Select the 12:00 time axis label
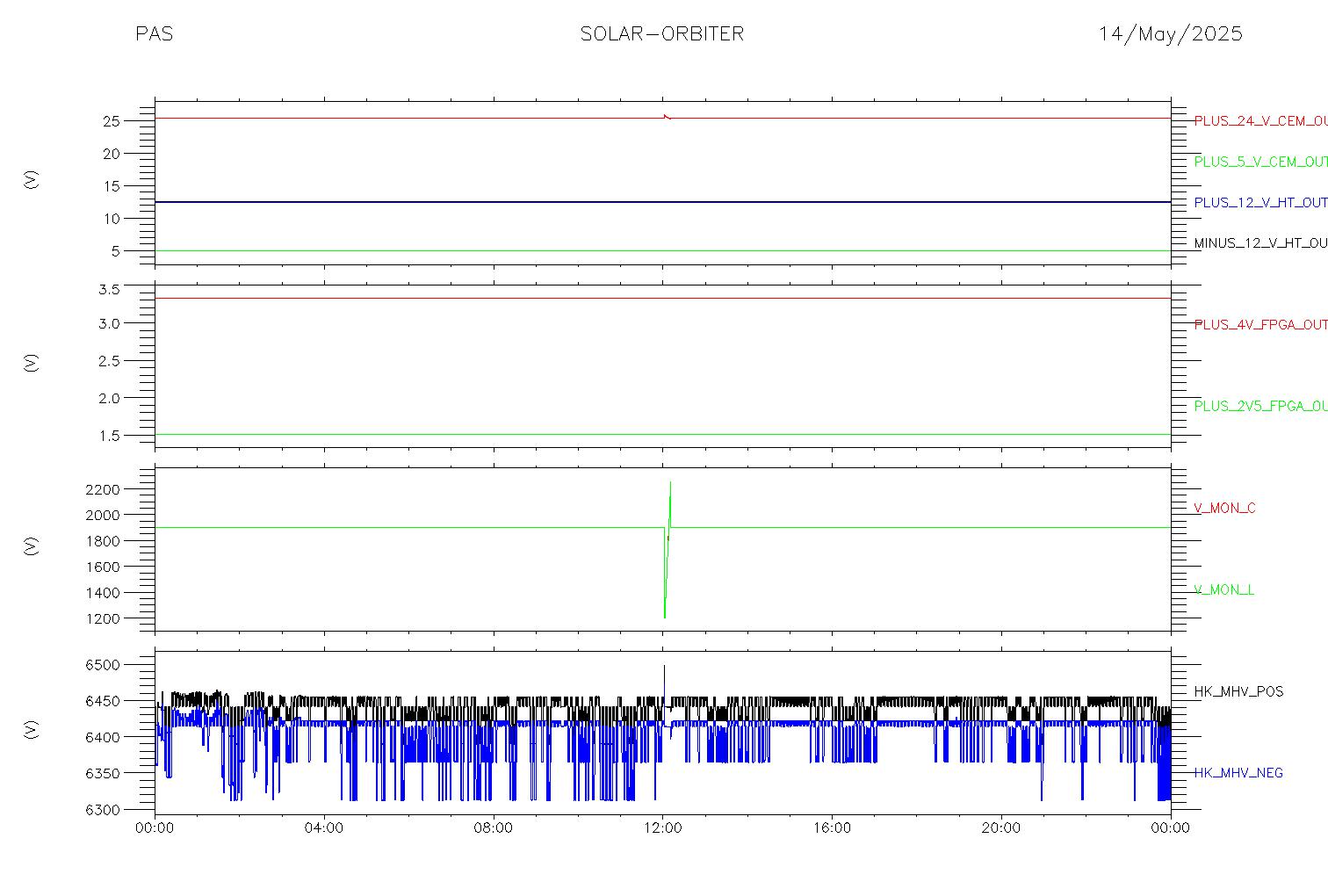 (x=663, y=827)
